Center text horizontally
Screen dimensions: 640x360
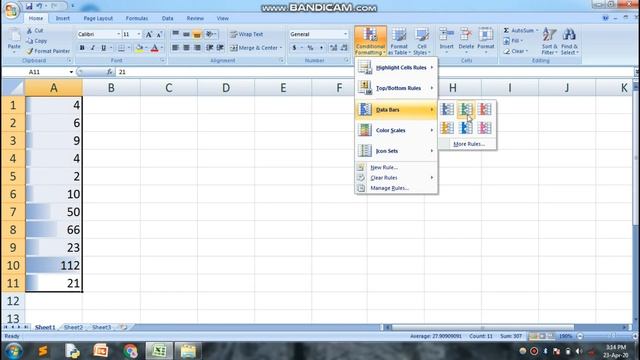pyautogui.click(x=187, y=48)
